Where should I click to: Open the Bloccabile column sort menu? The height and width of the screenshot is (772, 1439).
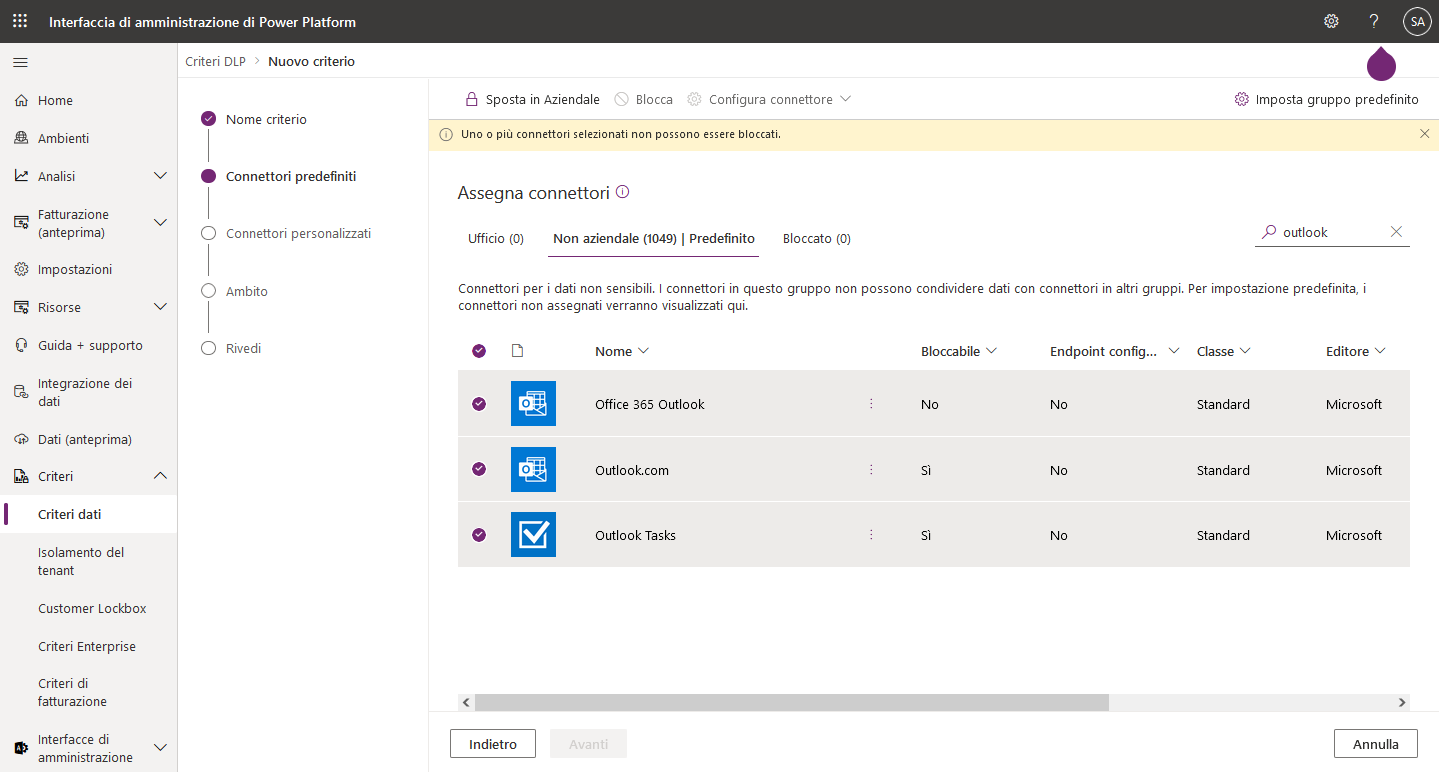(x=959, y=351)
